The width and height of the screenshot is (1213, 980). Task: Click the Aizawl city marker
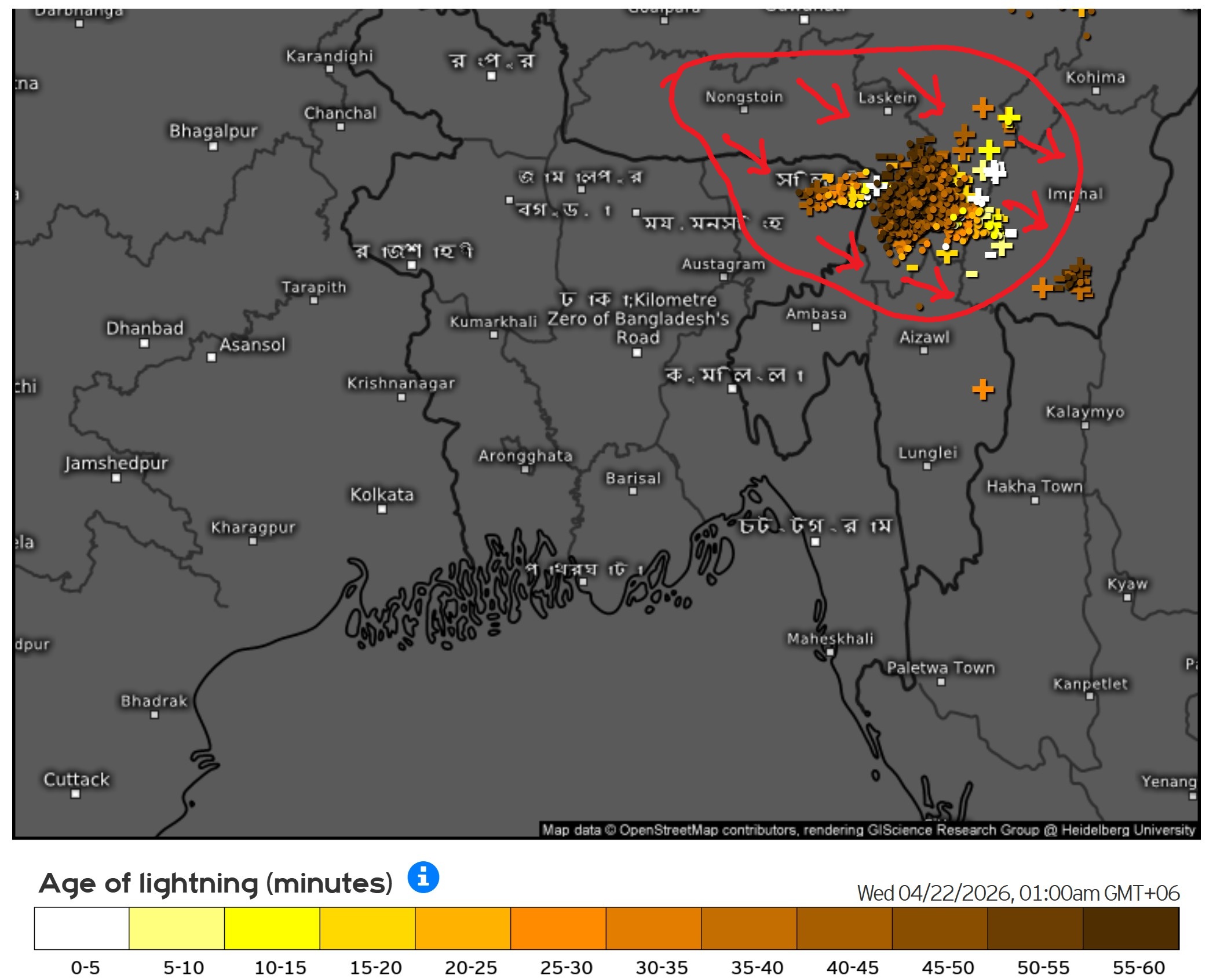[x=924, y=350]
